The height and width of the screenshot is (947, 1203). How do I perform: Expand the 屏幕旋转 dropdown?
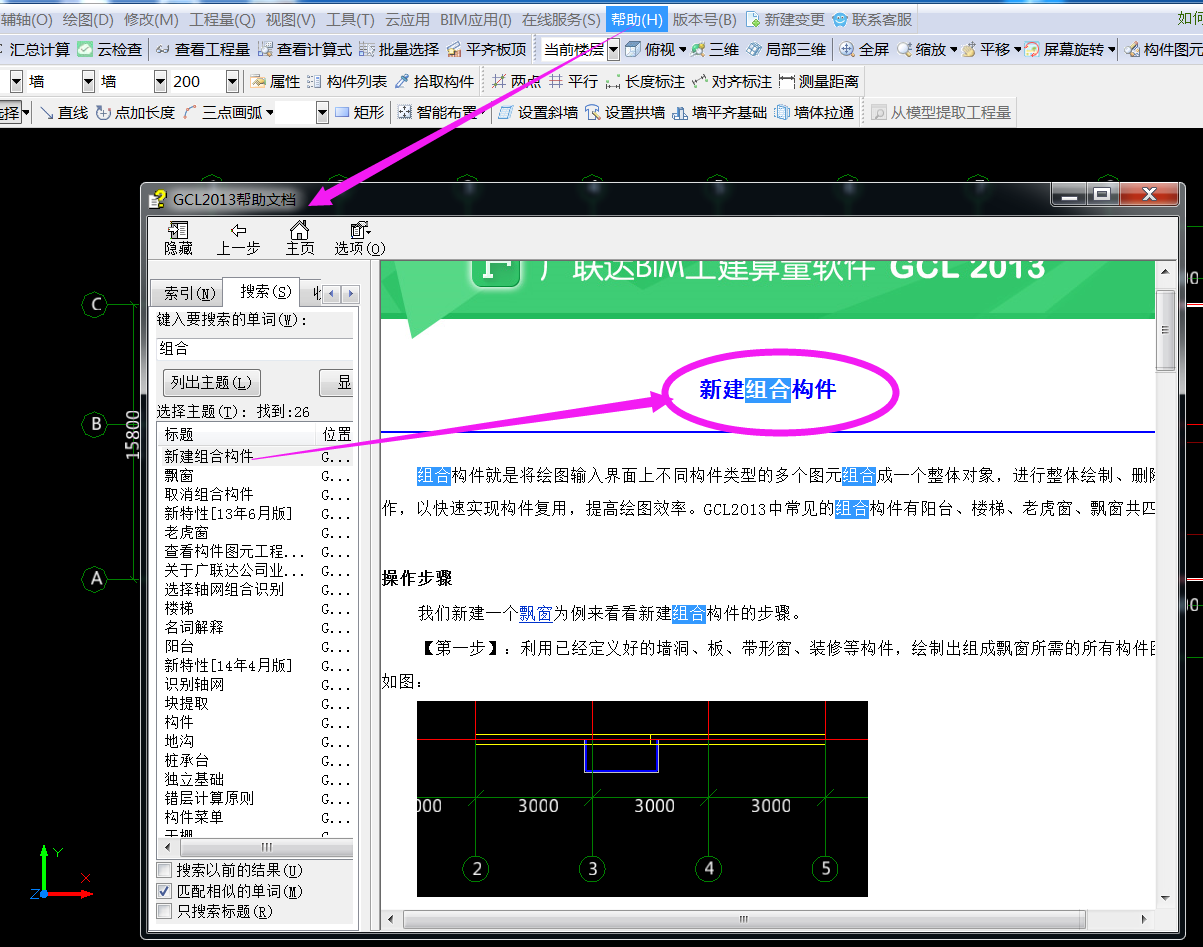[x=1111, y=49]
